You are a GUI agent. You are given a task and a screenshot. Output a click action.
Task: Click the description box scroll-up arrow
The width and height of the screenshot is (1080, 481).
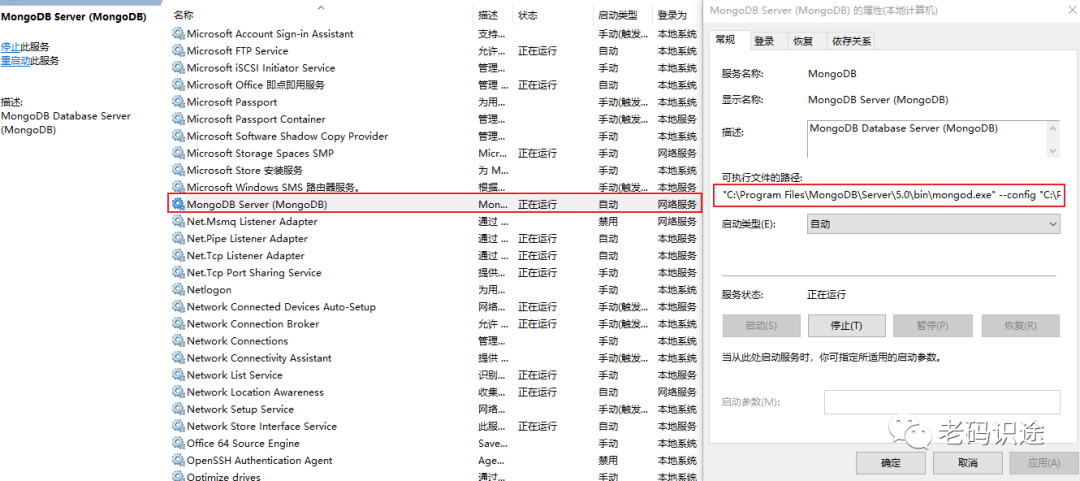[x=1052, y=128]
